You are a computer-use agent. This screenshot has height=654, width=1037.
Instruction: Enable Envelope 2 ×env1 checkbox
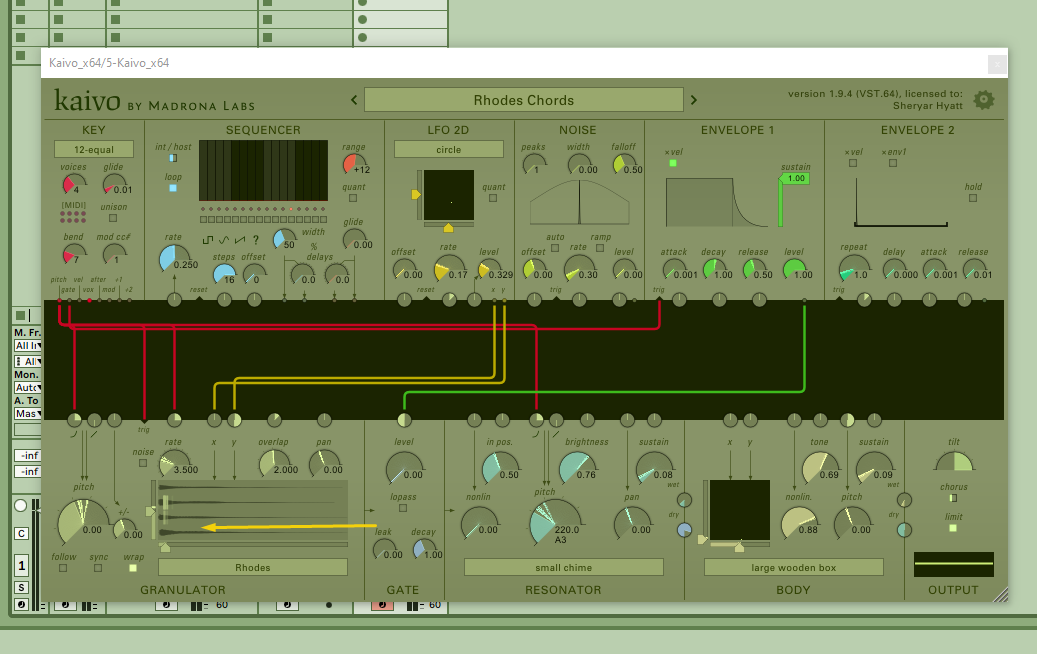893,163
